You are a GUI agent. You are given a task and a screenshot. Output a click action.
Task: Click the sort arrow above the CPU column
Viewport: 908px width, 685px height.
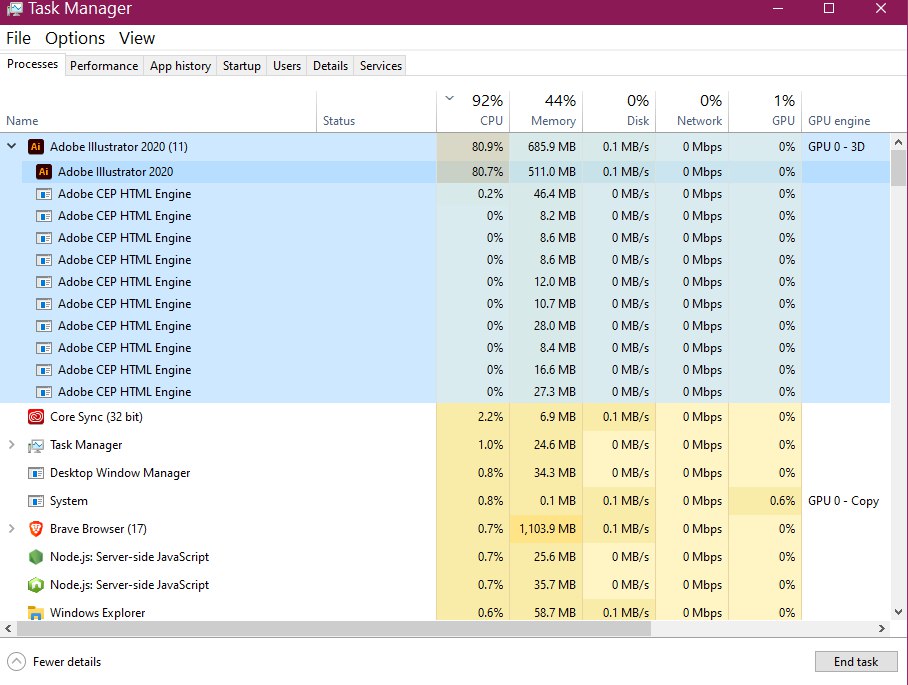449,98
